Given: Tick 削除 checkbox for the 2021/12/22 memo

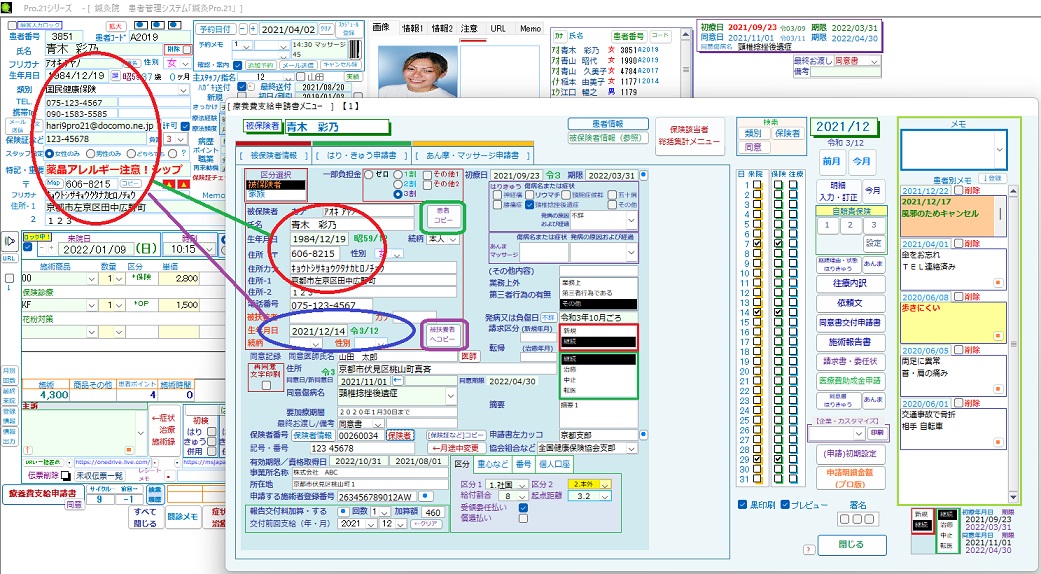Looking at the screenshot, I should coord(958,190).
